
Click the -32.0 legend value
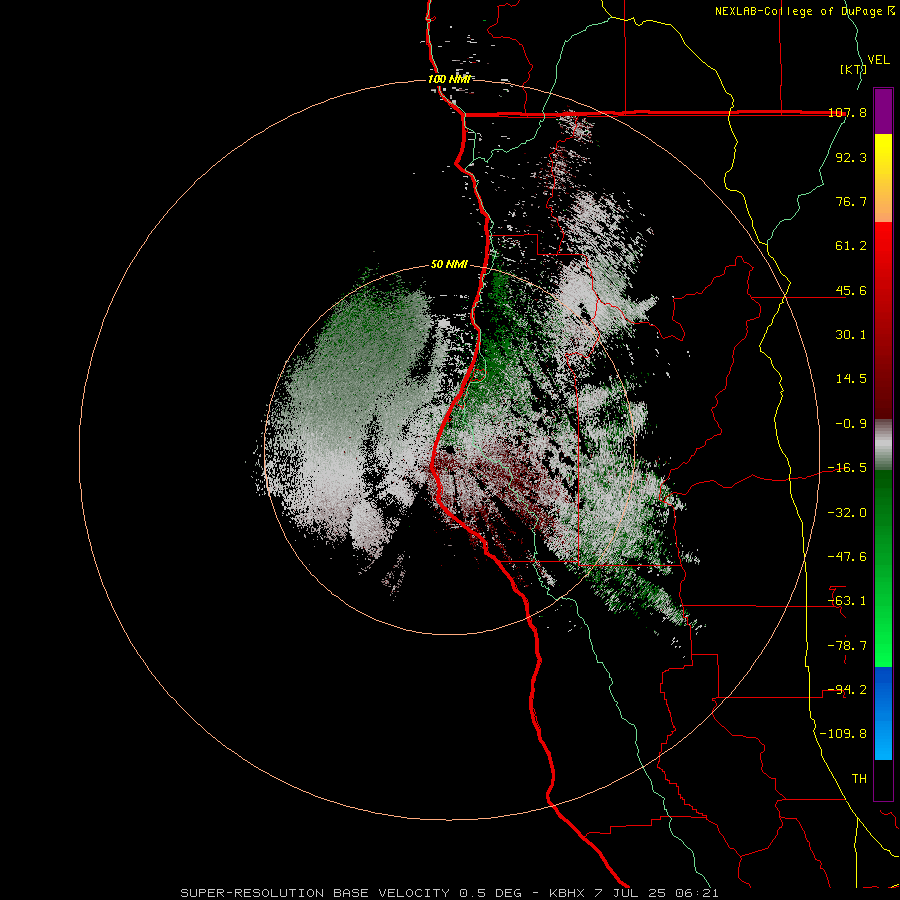point(847,512)
